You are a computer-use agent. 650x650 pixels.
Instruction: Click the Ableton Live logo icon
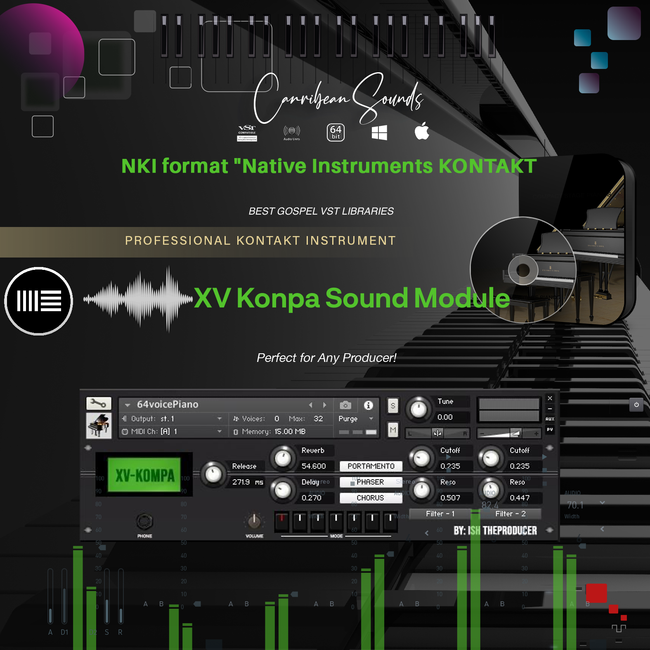pyautogui.click(x=38, y=299)
